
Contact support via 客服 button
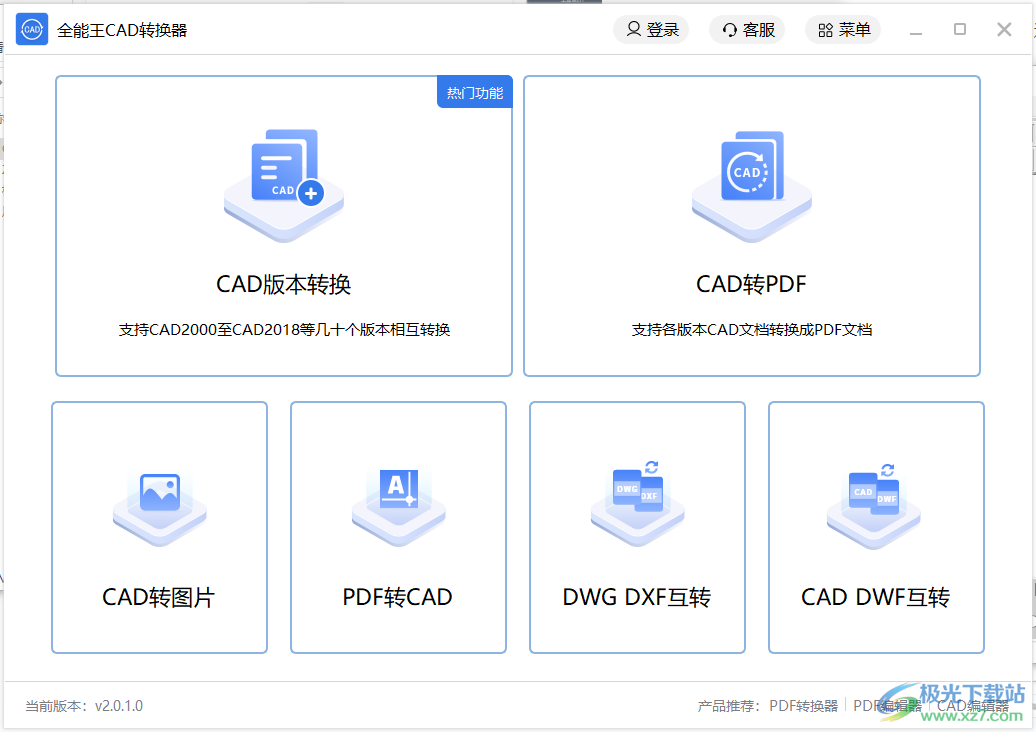747,30
